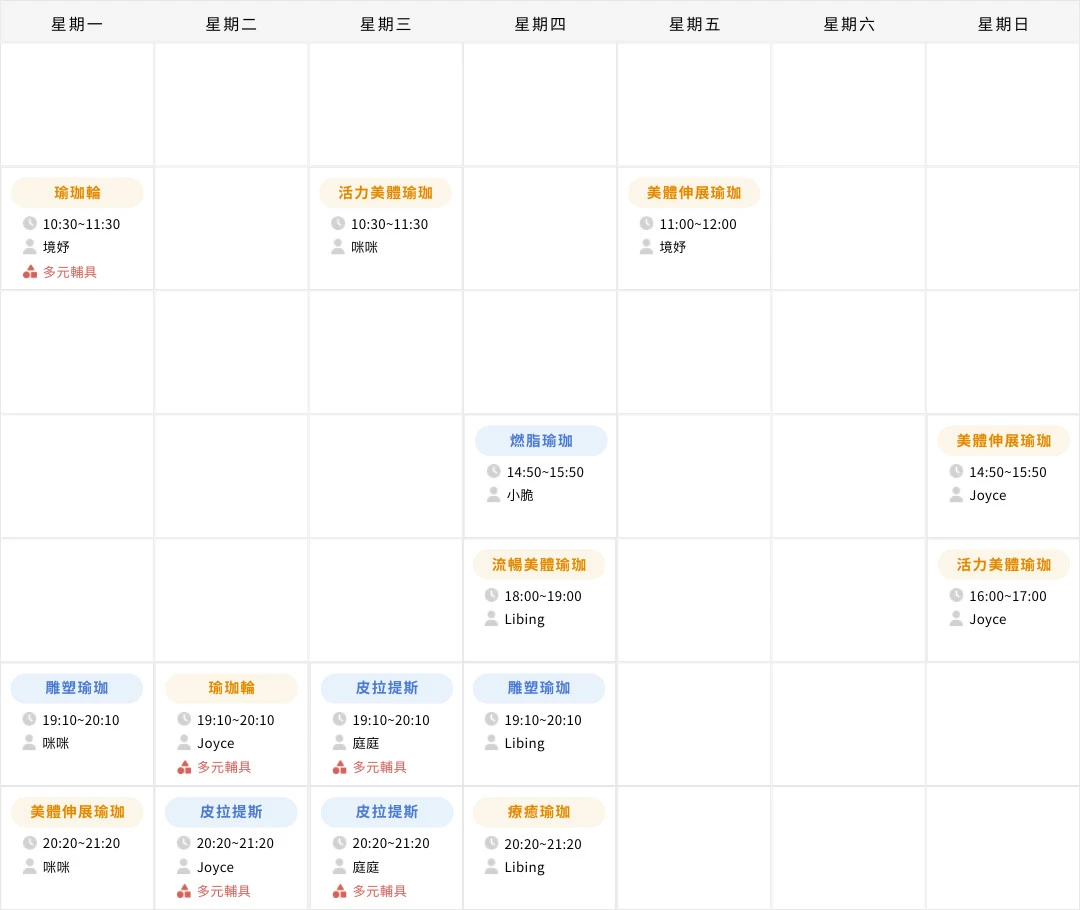This screenshot has width=1080, height=910.
Task: Open Thursday 流暢美體瑜珈 class badge
Action: coord(539,565)
